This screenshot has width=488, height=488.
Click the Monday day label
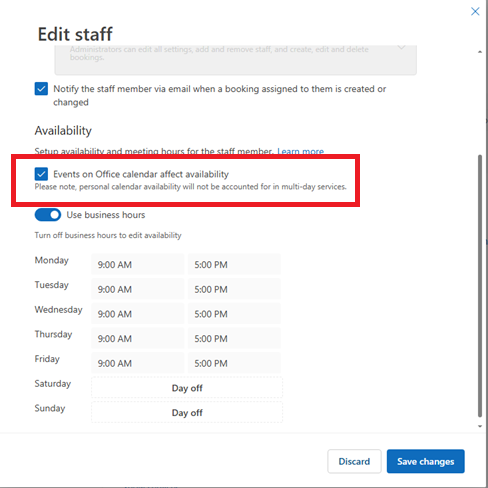tap(52, 260)
